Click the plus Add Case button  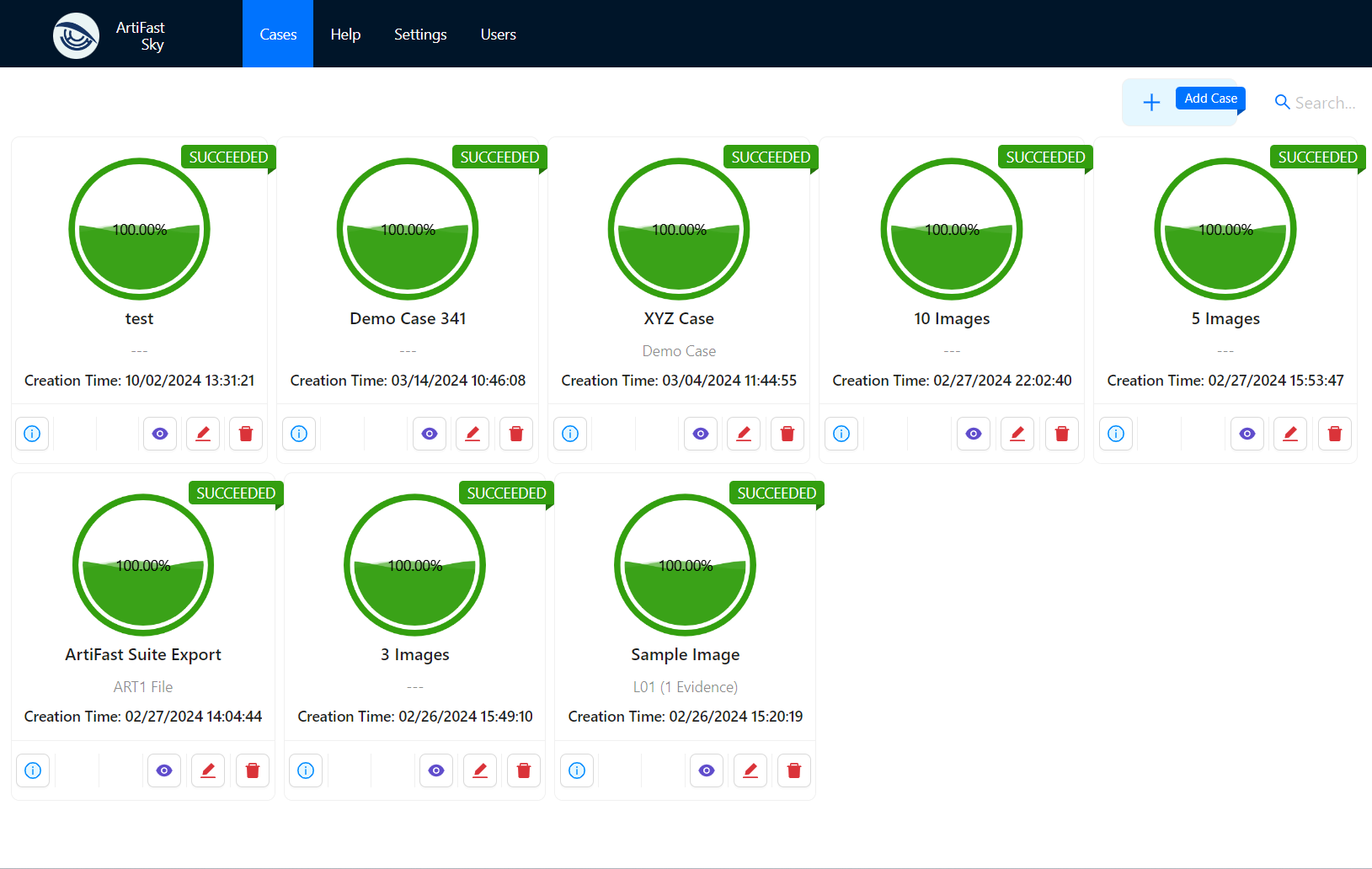coord(1151,103)
